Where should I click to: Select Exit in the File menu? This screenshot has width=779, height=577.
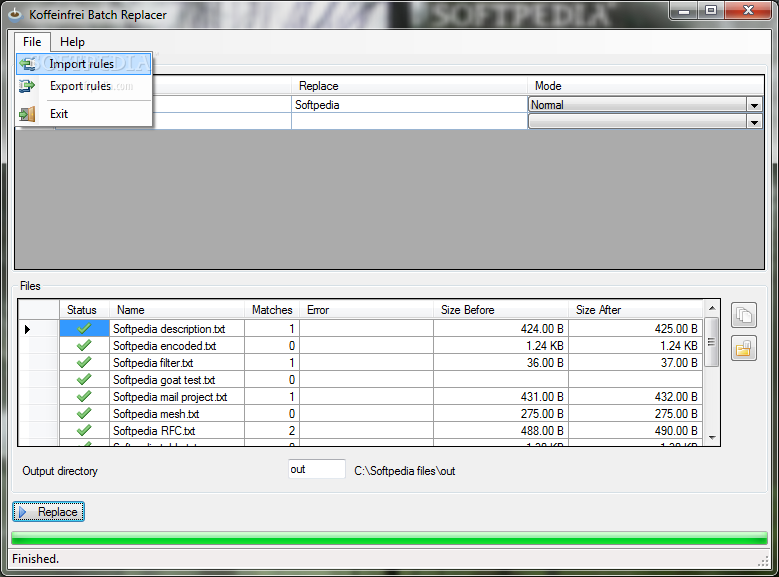coord(83,114)
